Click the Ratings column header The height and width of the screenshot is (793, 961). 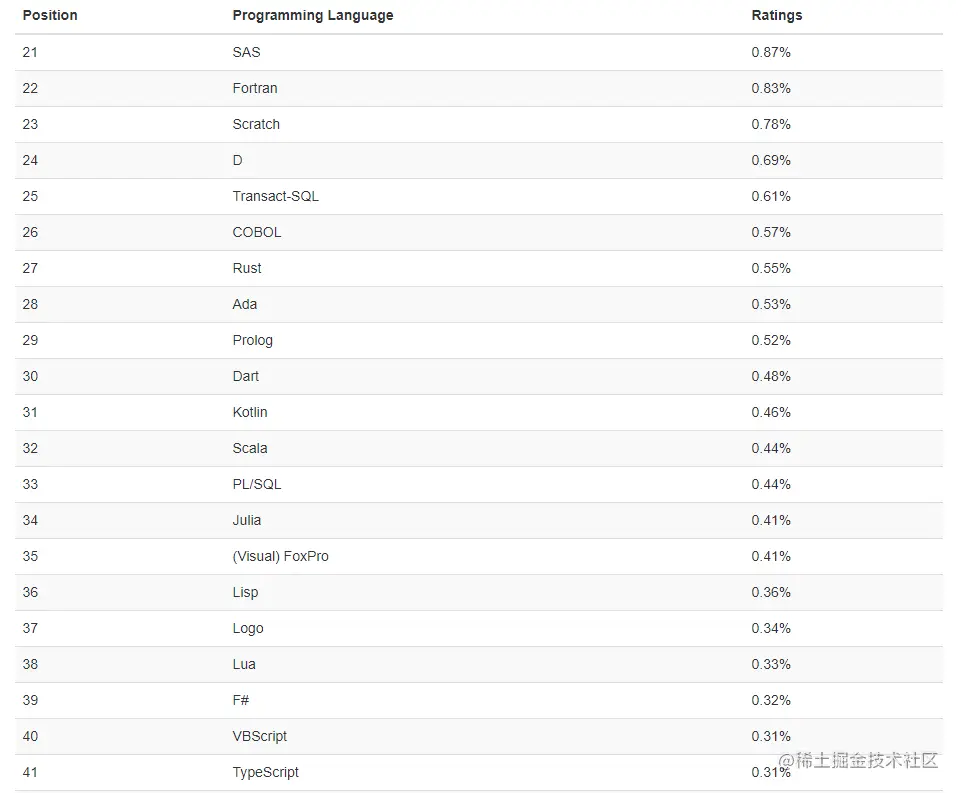pyautogui.click(x=777, y=15)
